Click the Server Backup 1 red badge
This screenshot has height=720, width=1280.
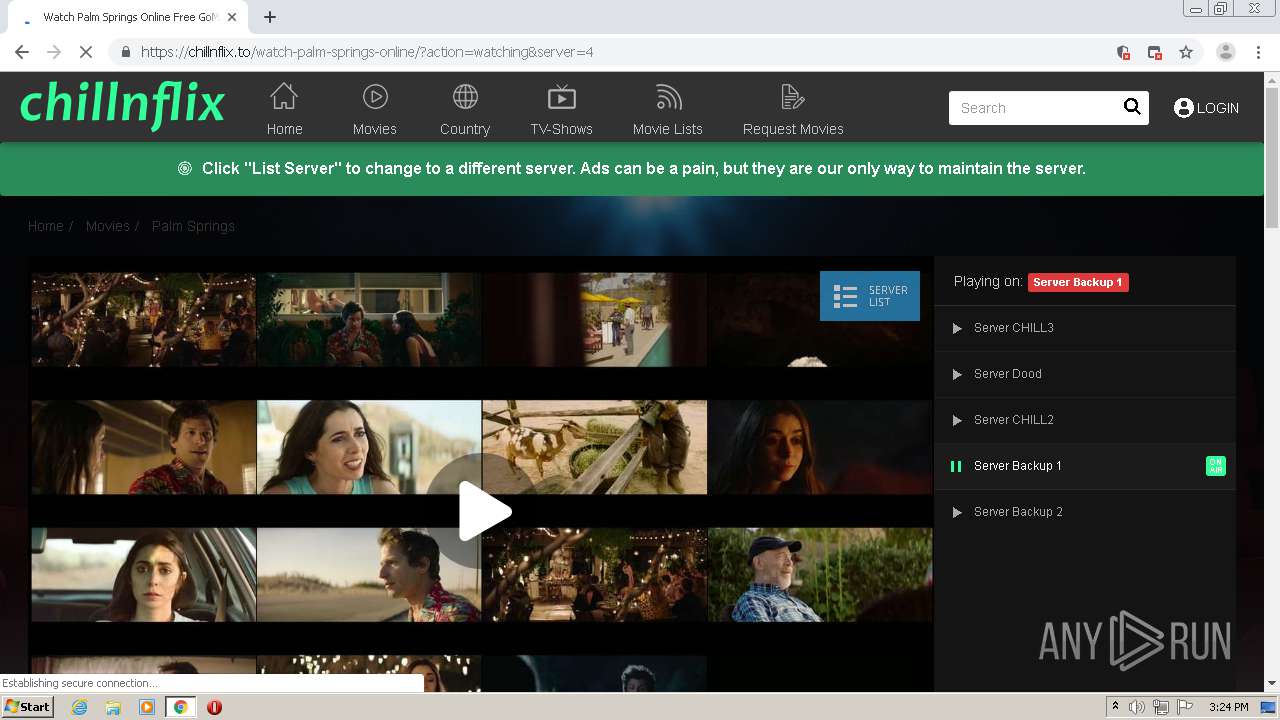(1078, 282)
